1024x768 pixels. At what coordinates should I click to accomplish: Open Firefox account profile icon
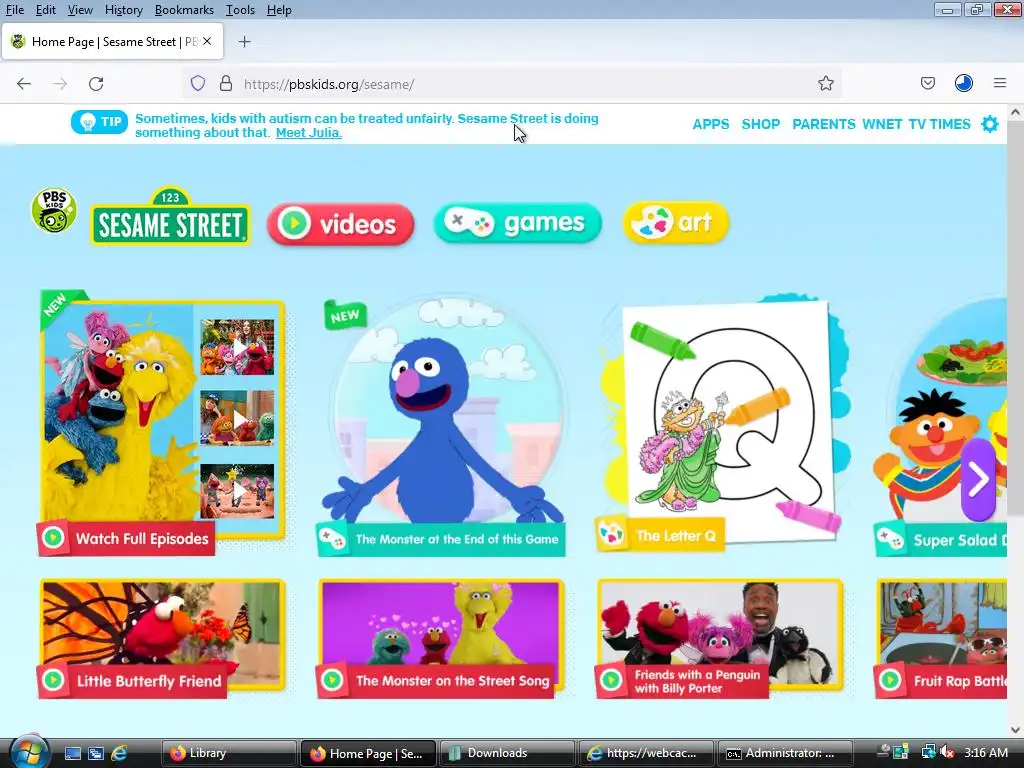pos(964,83)
